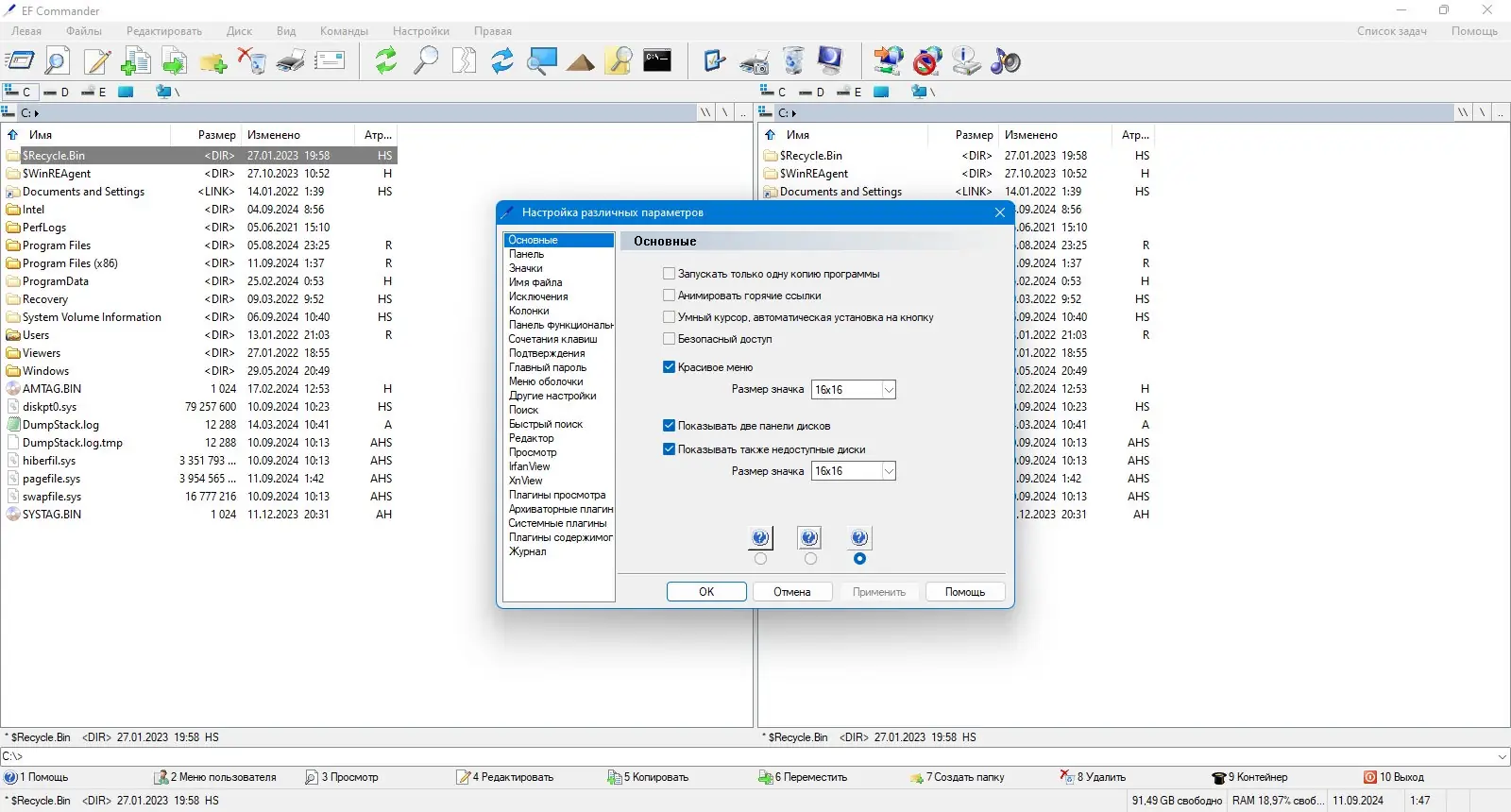This screenshot has width=1511, height=812.
Task: Select the first help-icon radio button
Action: click(761, 559)
